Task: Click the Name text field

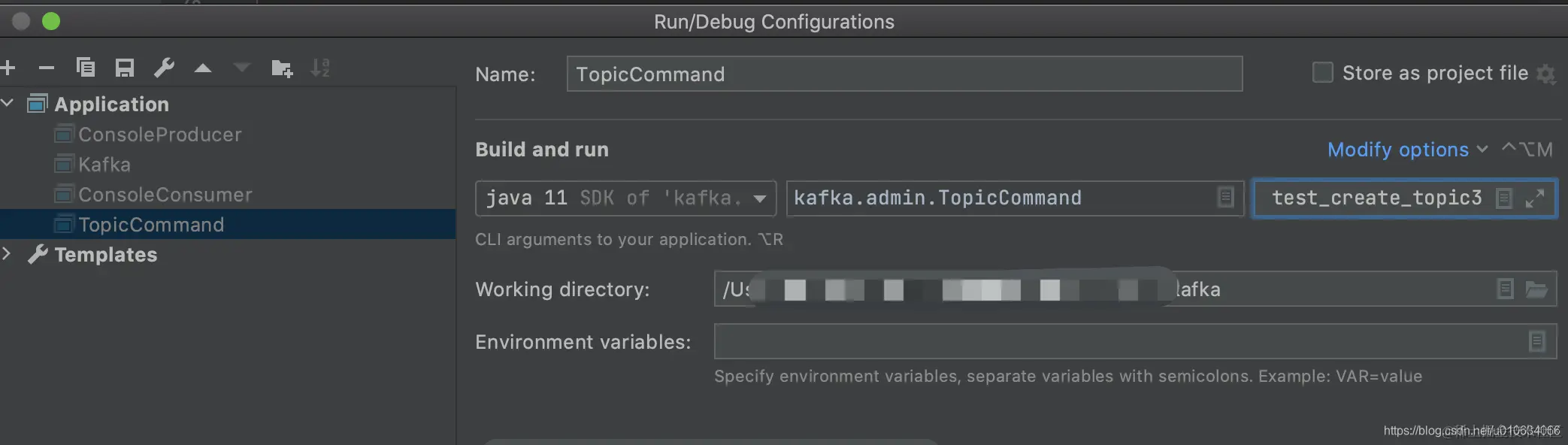Action: click(x=904, y=74)
